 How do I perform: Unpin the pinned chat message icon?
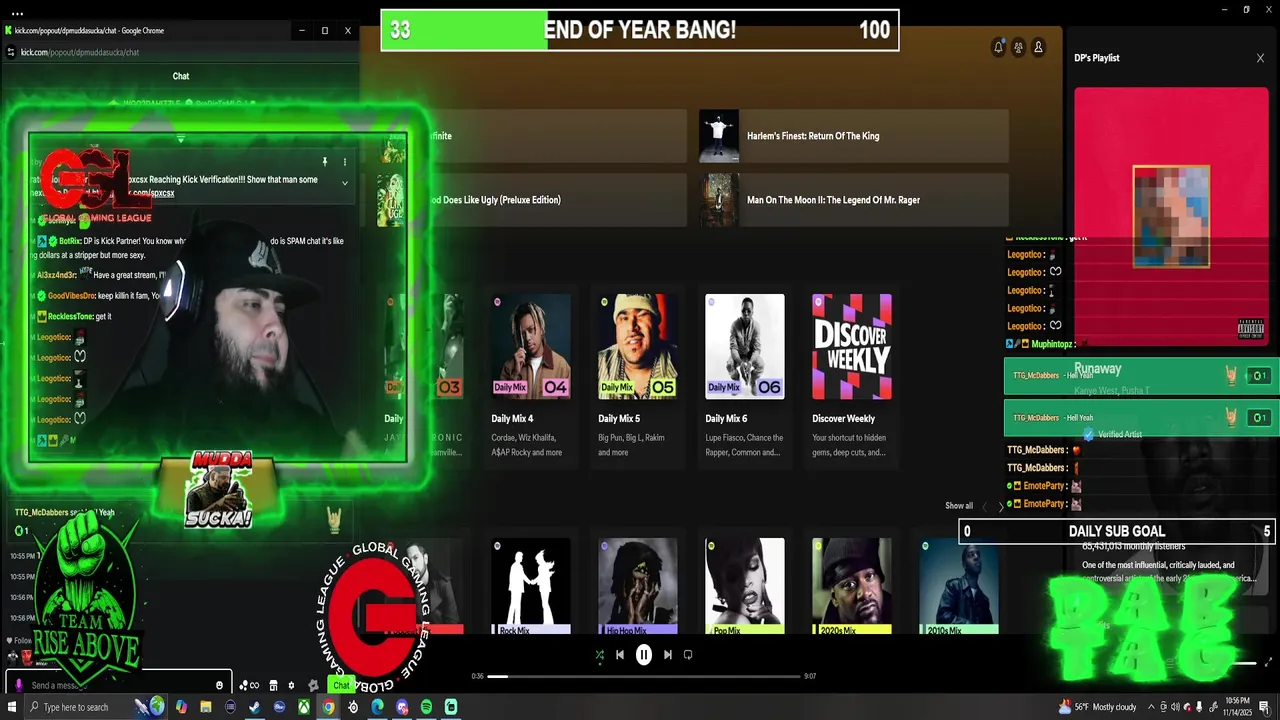coord(324,162)
